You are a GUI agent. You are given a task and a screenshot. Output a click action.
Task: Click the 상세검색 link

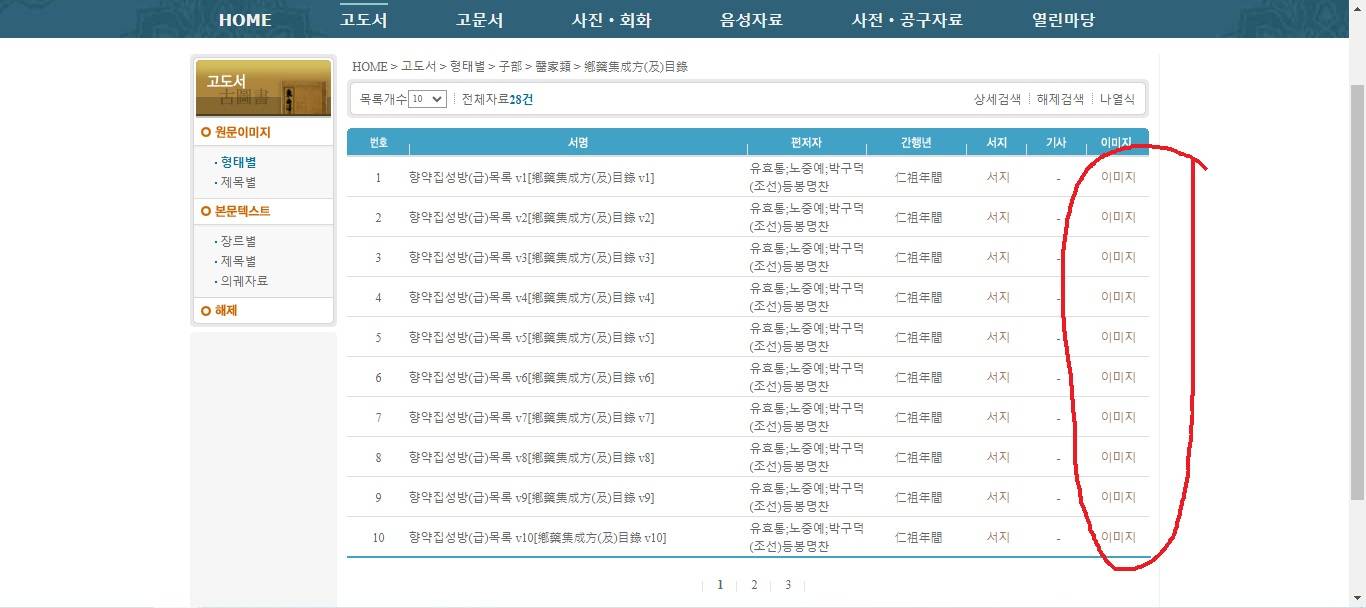pyautogui.click(x=997, y=99)
